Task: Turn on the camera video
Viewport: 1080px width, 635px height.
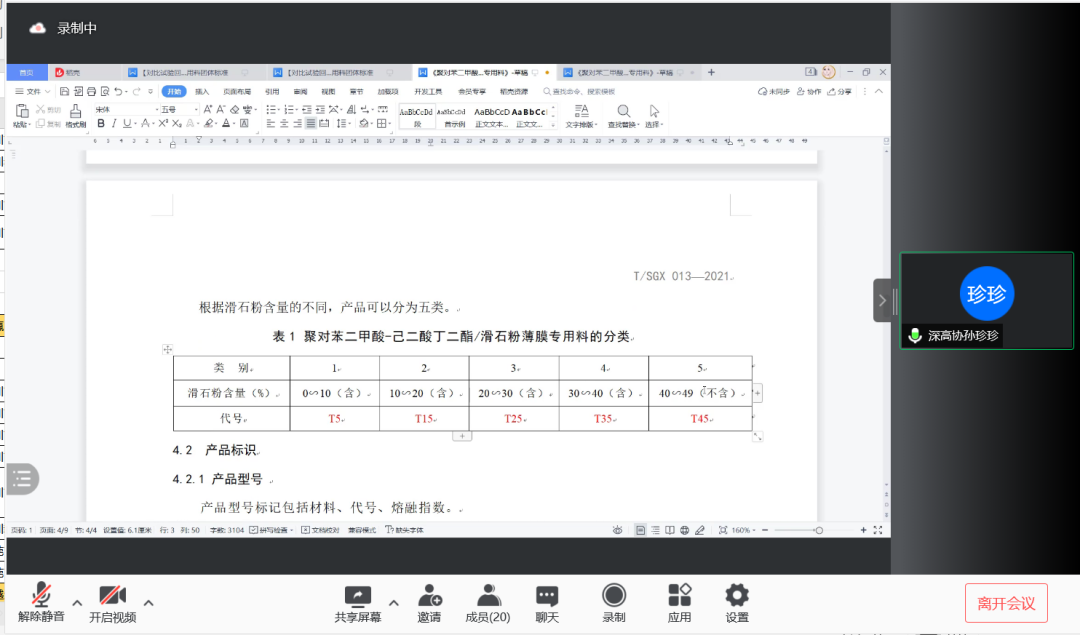Action: [x=111, y=600]
